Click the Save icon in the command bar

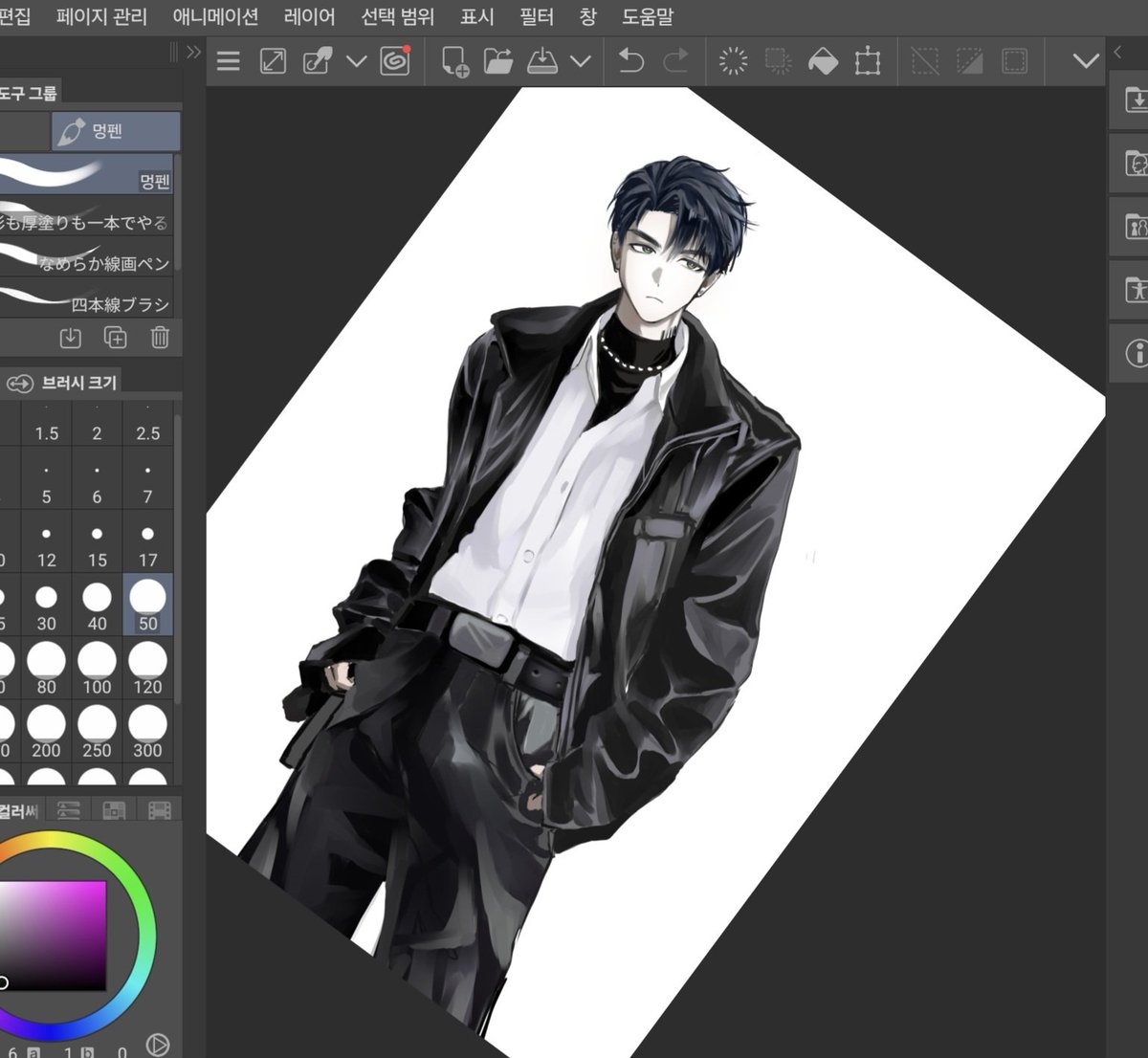coord(542,62)
